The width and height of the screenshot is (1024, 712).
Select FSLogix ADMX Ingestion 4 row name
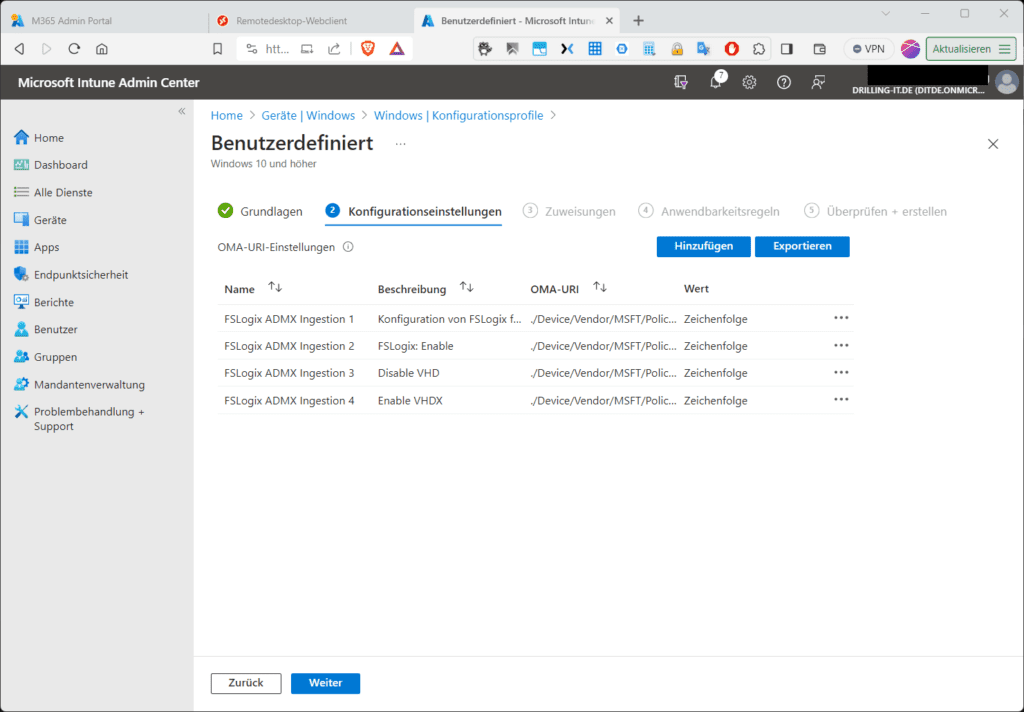[289, 400]
